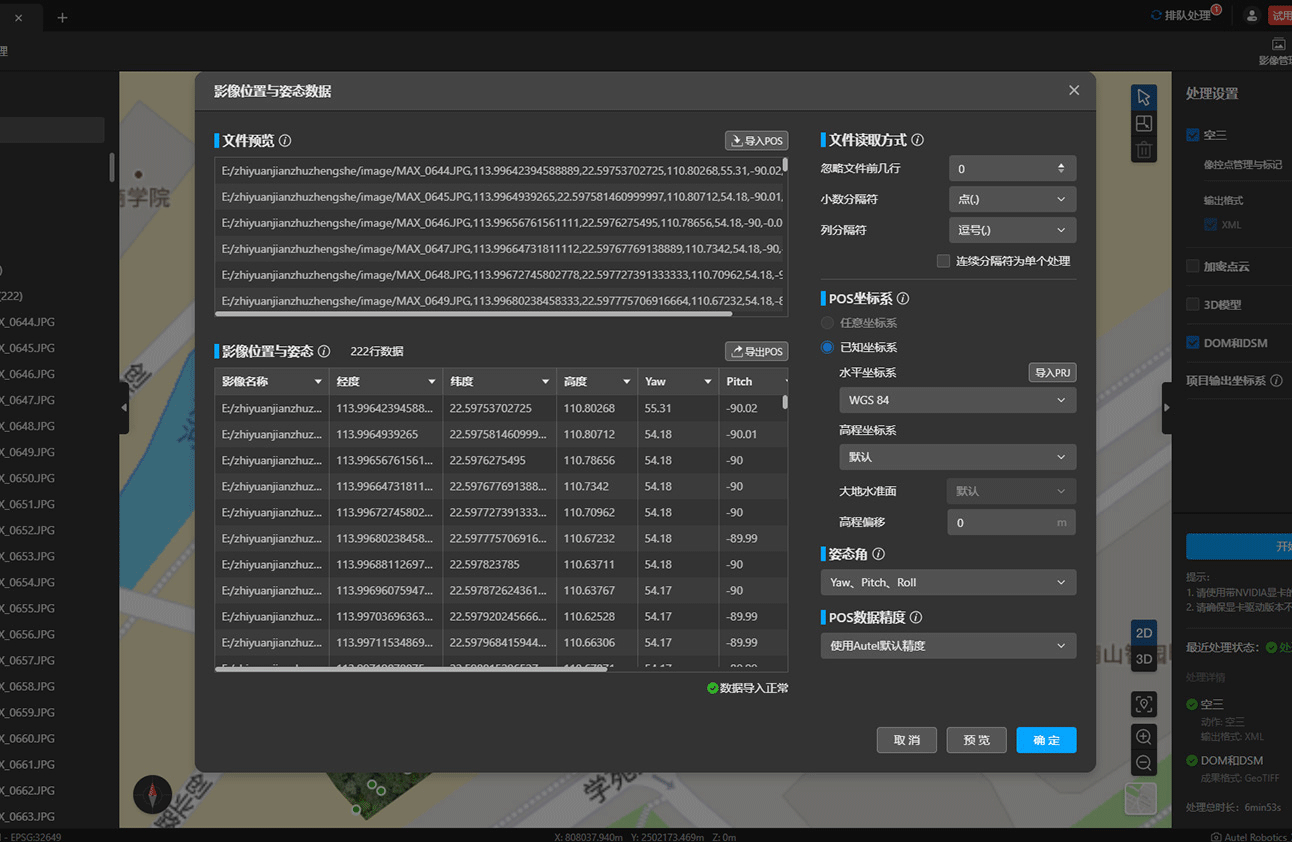Click the info icon beside 影像位置与姿态
This screenshot has width=1292, height=842.
coord(324,352)
